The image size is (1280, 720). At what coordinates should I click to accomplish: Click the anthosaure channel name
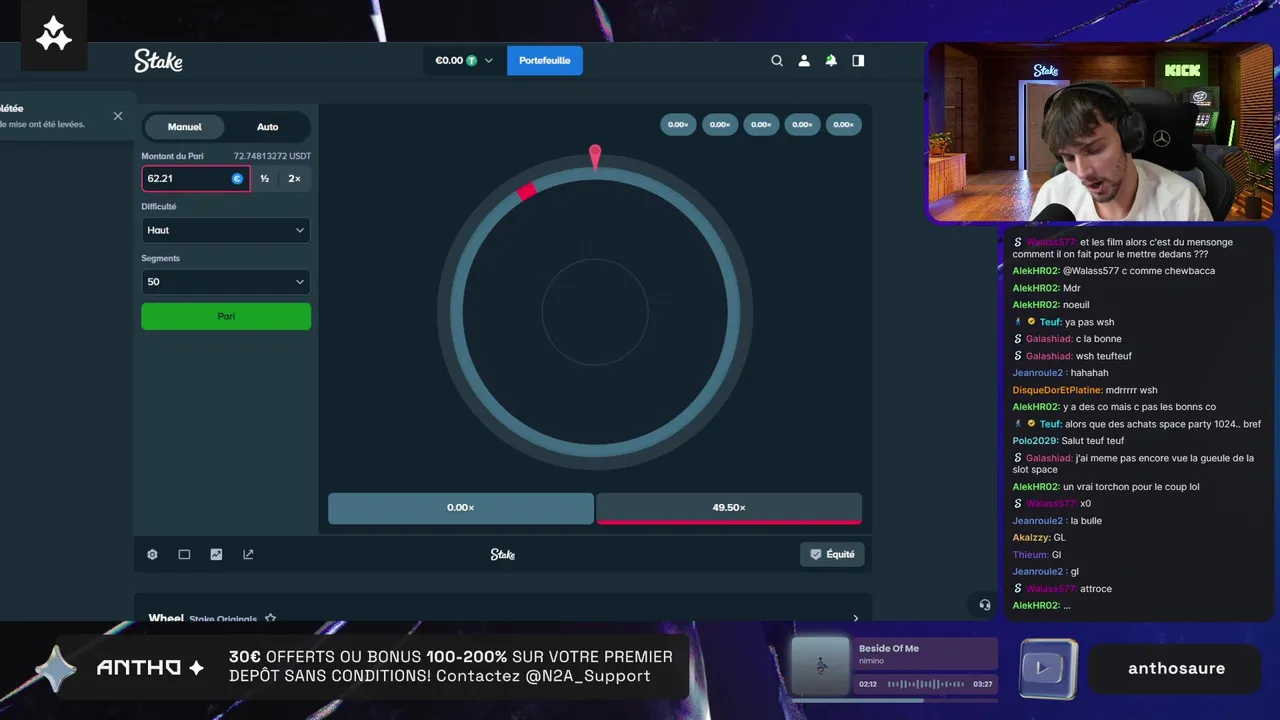pyautogui.click(x=1176, y=668)
